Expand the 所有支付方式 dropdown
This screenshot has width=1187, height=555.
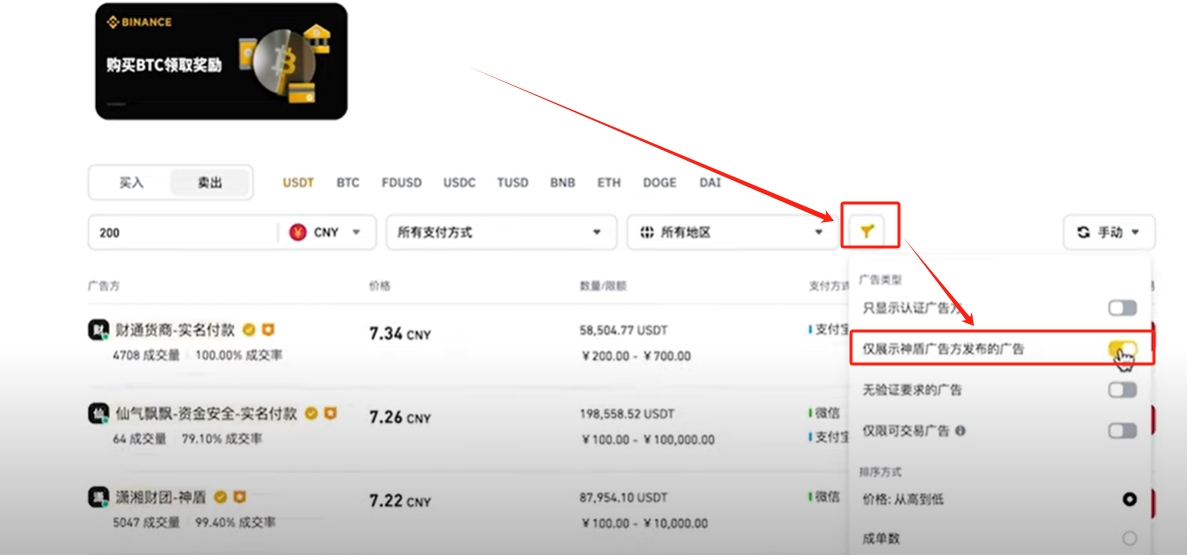pos(500,232)
